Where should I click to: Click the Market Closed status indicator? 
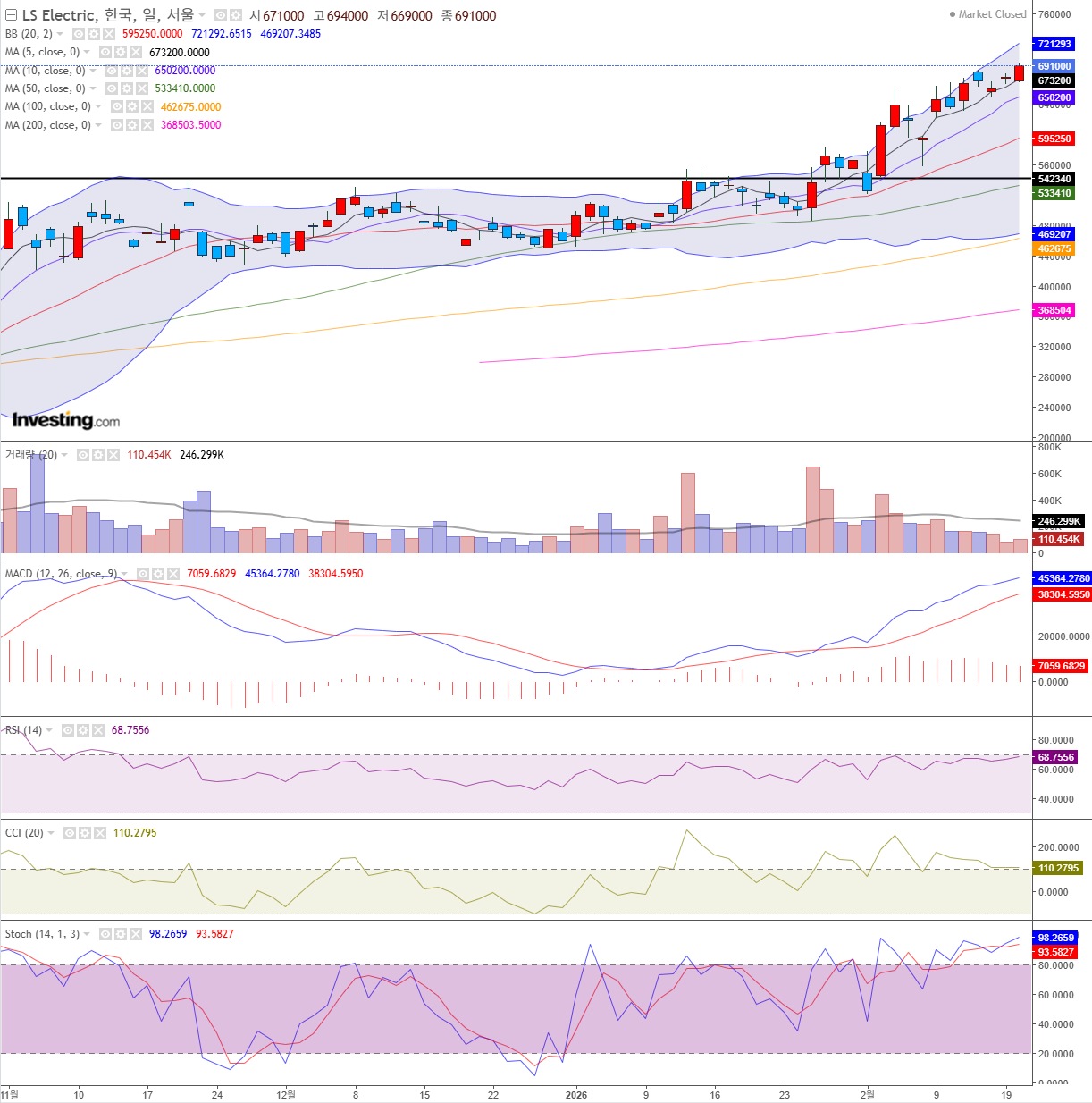pyautogui.click(x=987, y=14)
